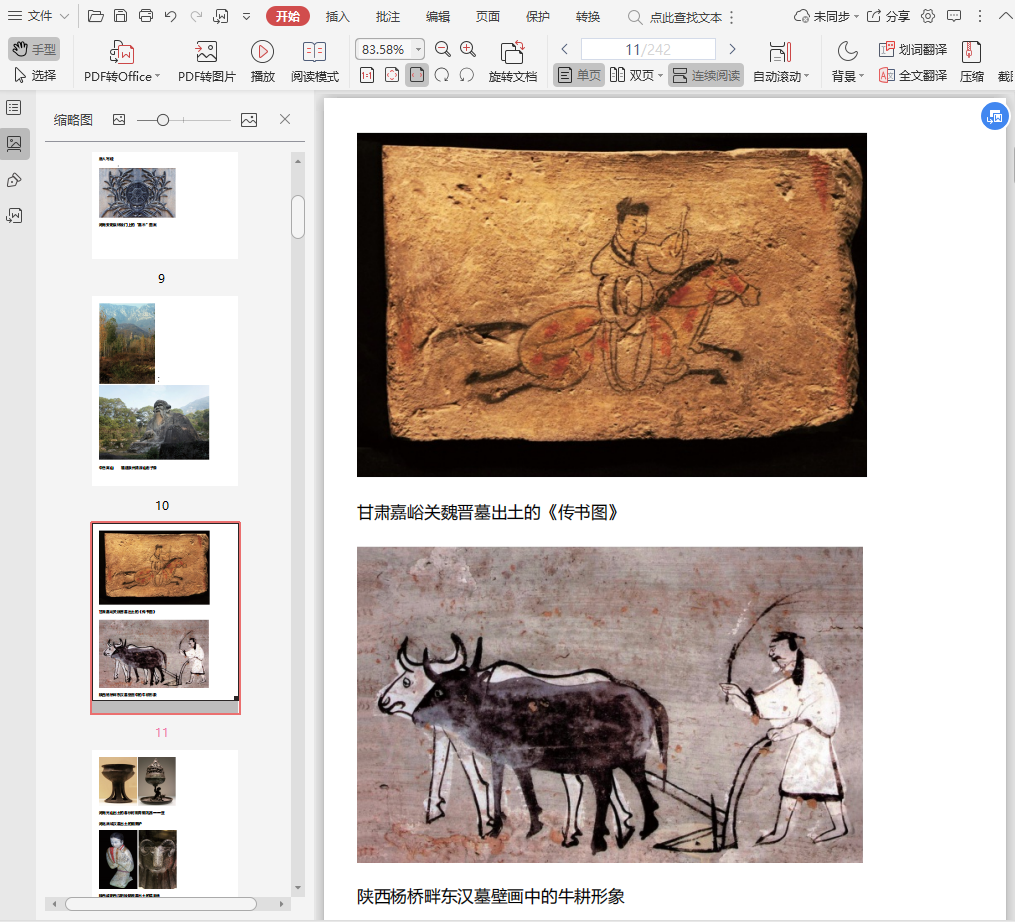Toggle 连续阅读 continuous reading mode

click(706, 75)
